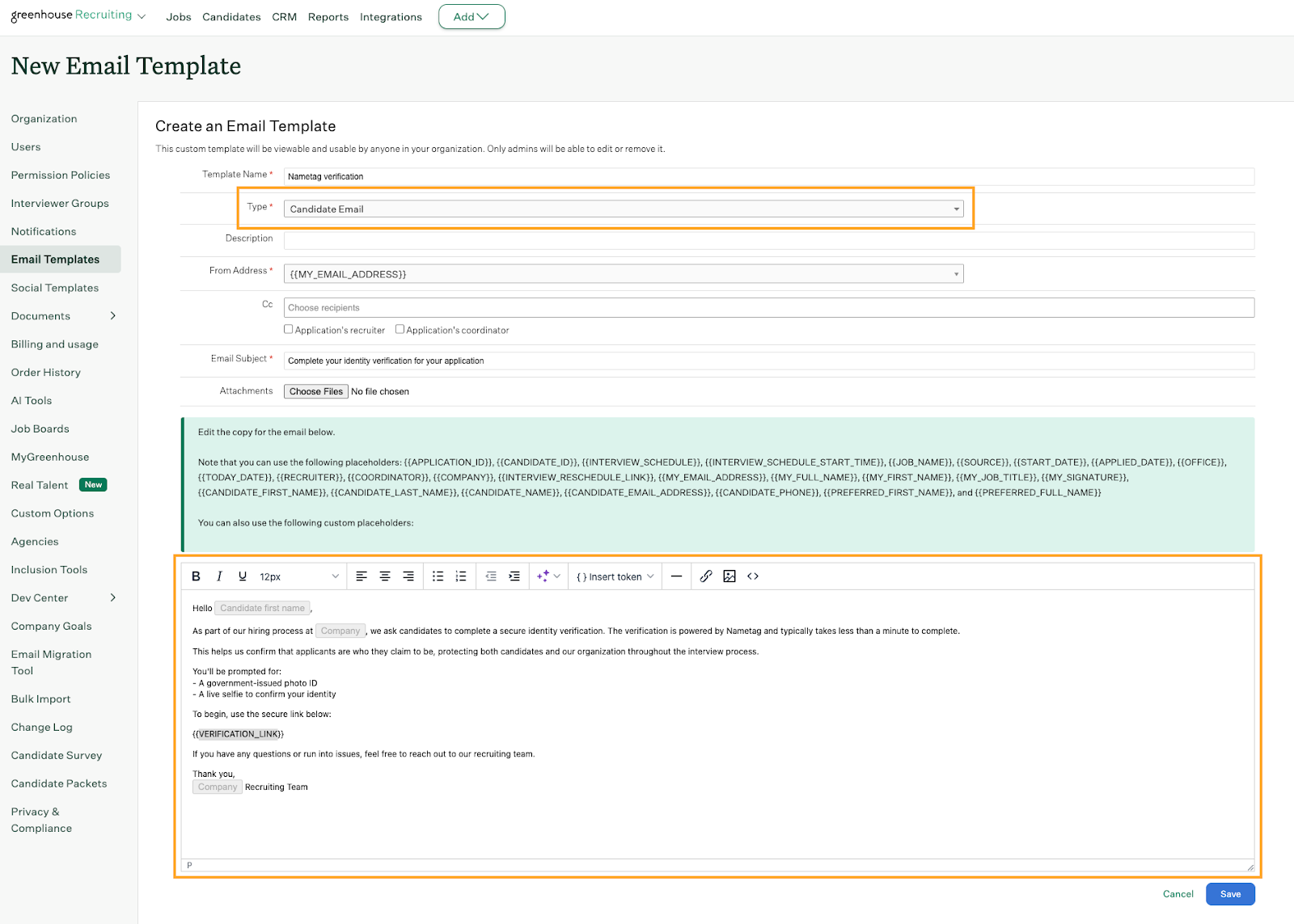
Task: Expand the Insert token dropdown
Action: click(615, 576)
